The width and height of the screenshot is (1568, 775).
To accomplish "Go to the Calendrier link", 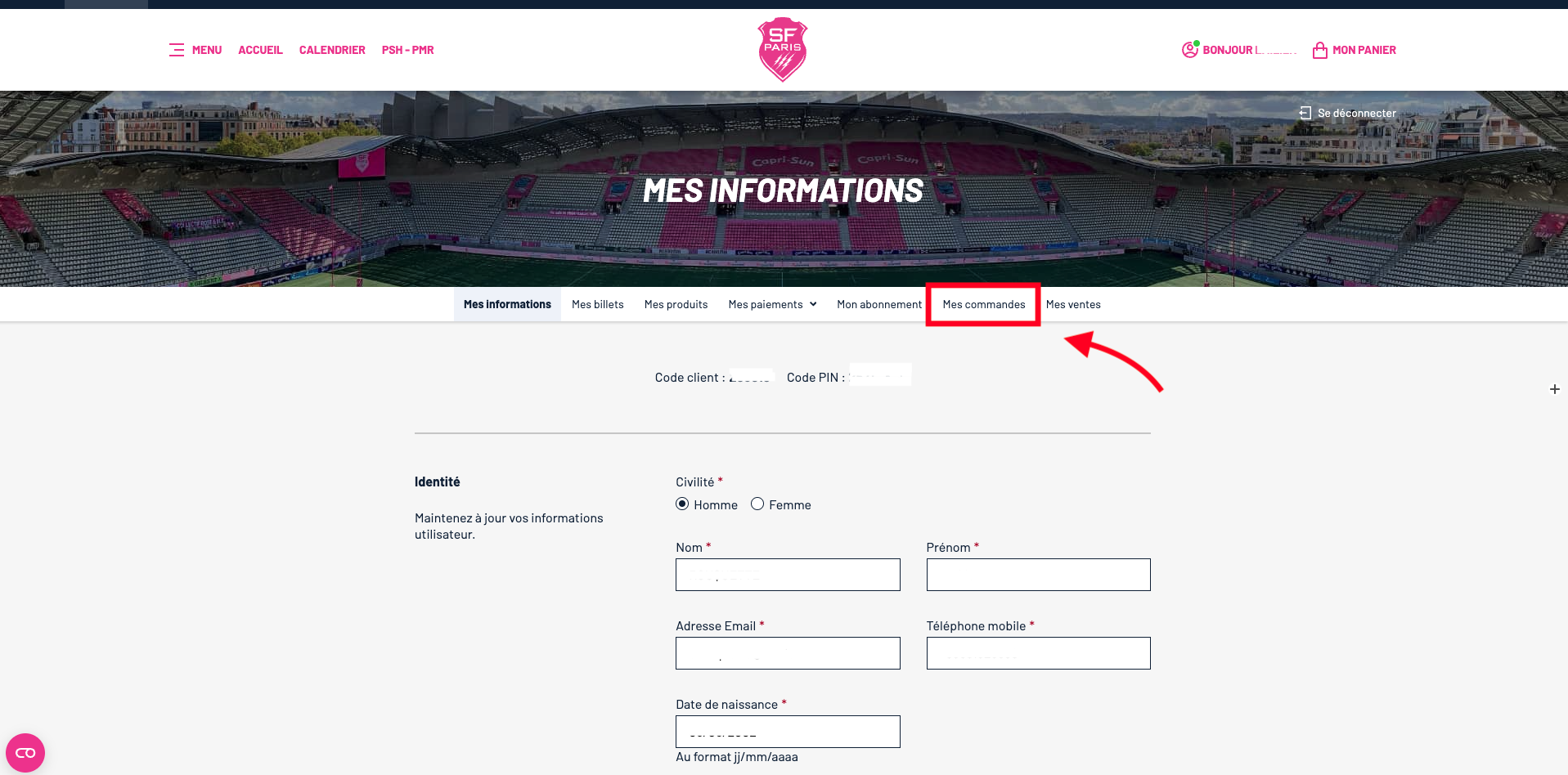I will pos(332,50).
